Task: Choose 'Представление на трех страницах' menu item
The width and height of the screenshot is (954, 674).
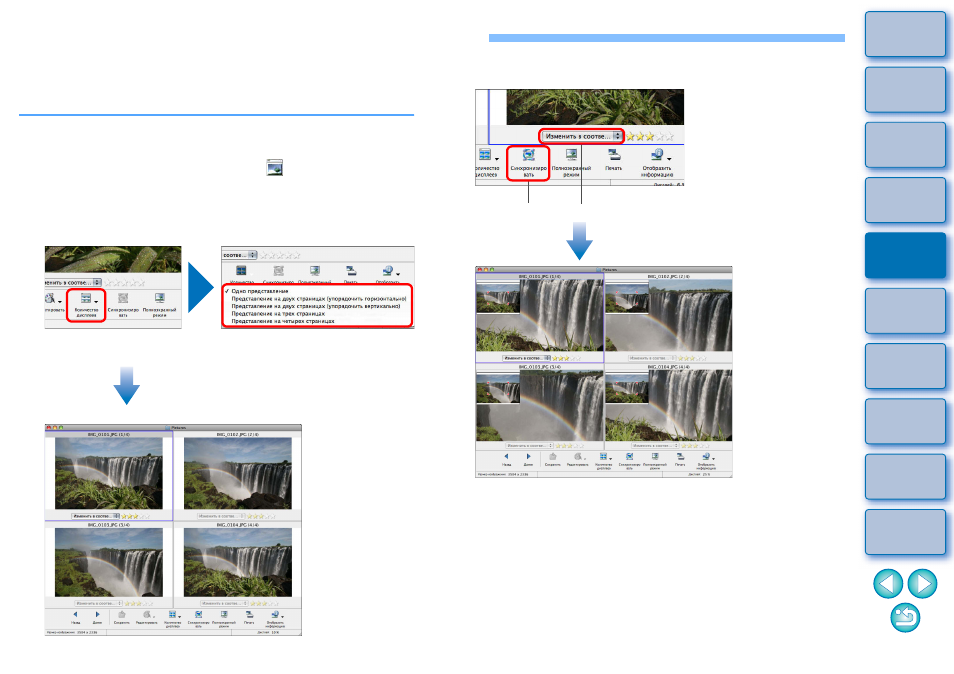Action: pyautogui.click(x=278, y=313)
